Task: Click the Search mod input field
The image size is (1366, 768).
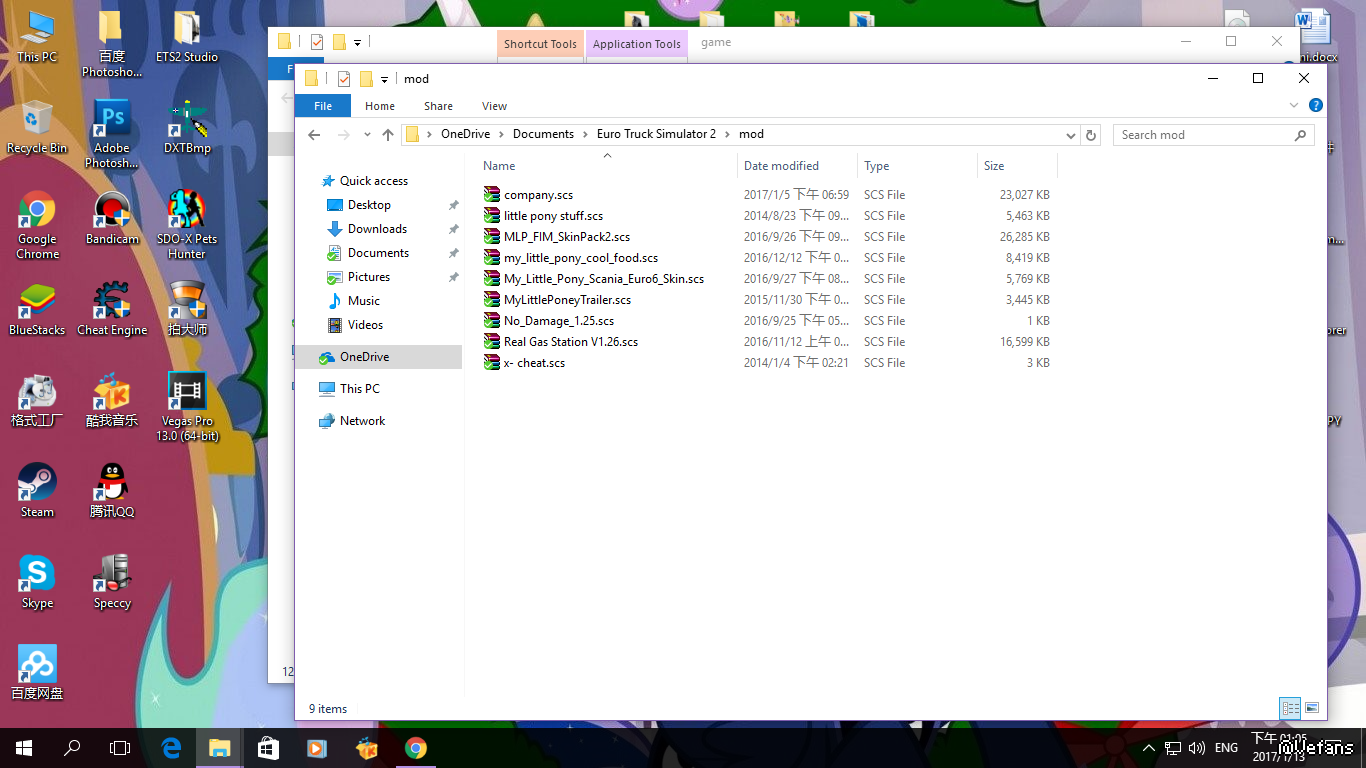Action: click(x=1203, y=135)
